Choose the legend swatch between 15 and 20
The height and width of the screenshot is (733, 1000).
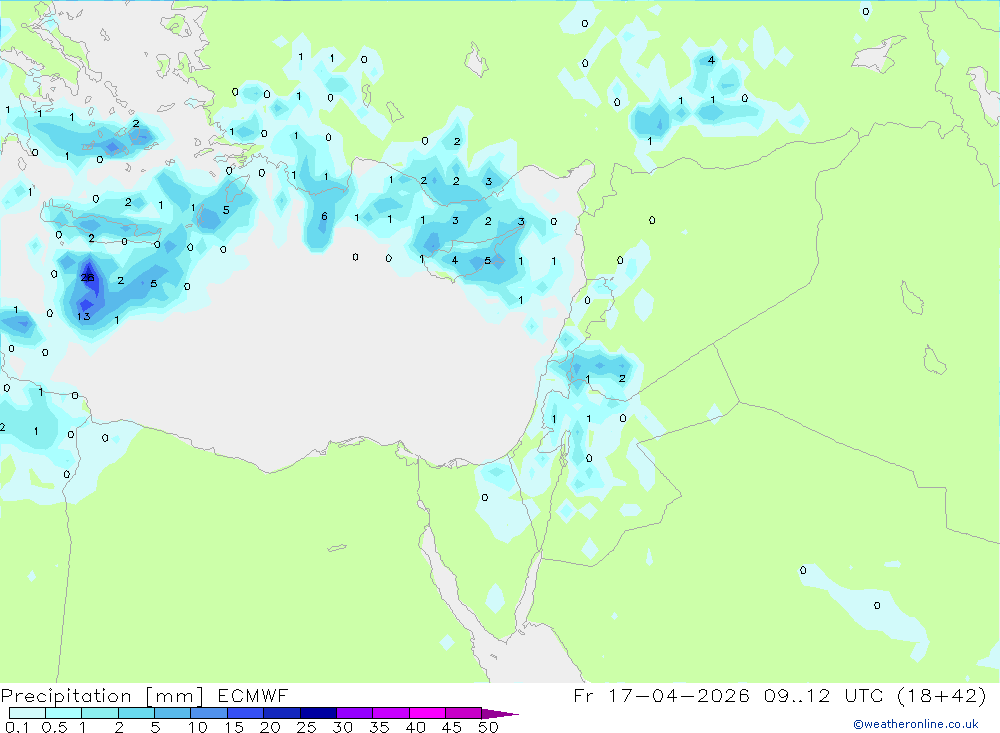tap(245, 713)
